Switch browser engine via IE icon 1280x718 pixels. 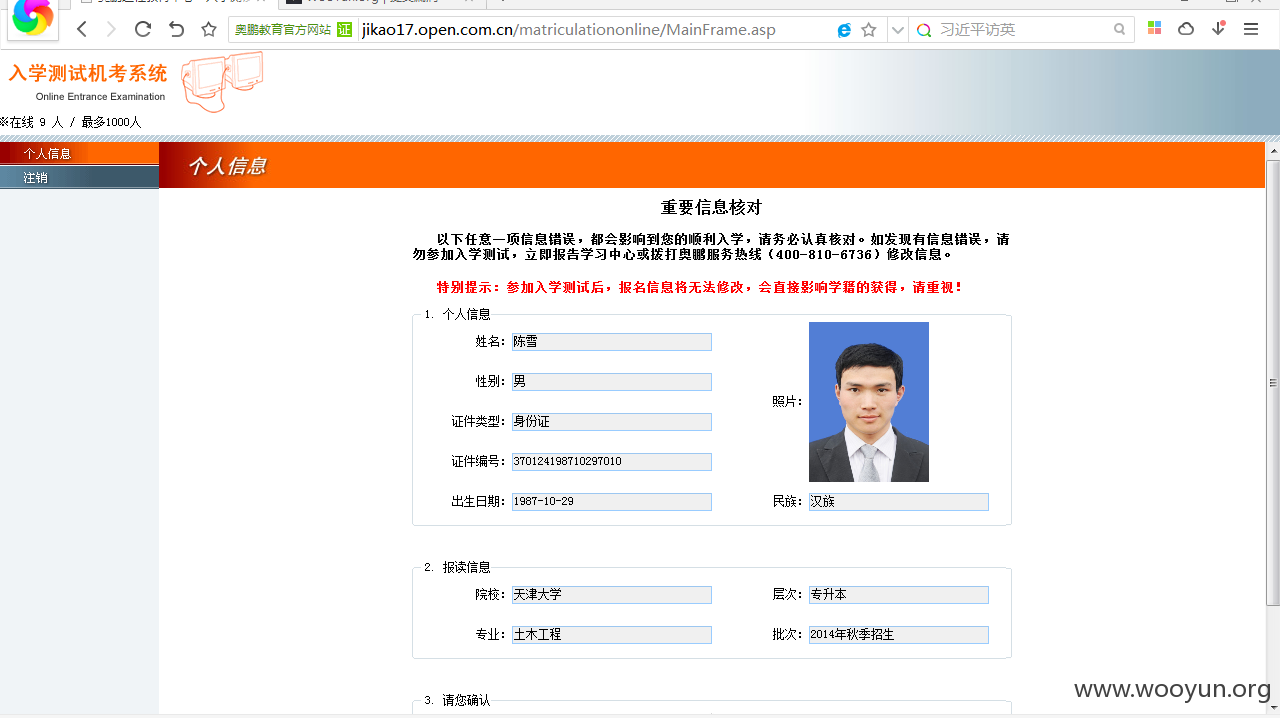tap(844, 30)
